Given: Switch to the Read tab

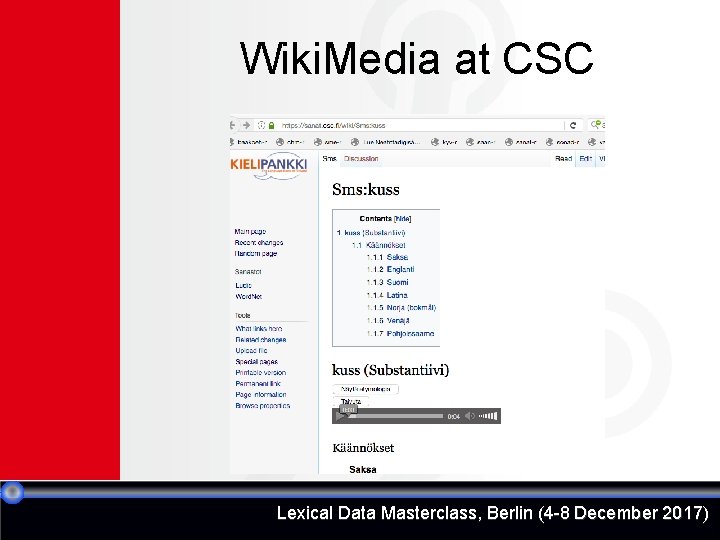Looking at the screenshot, I should (x=563, y=158).
